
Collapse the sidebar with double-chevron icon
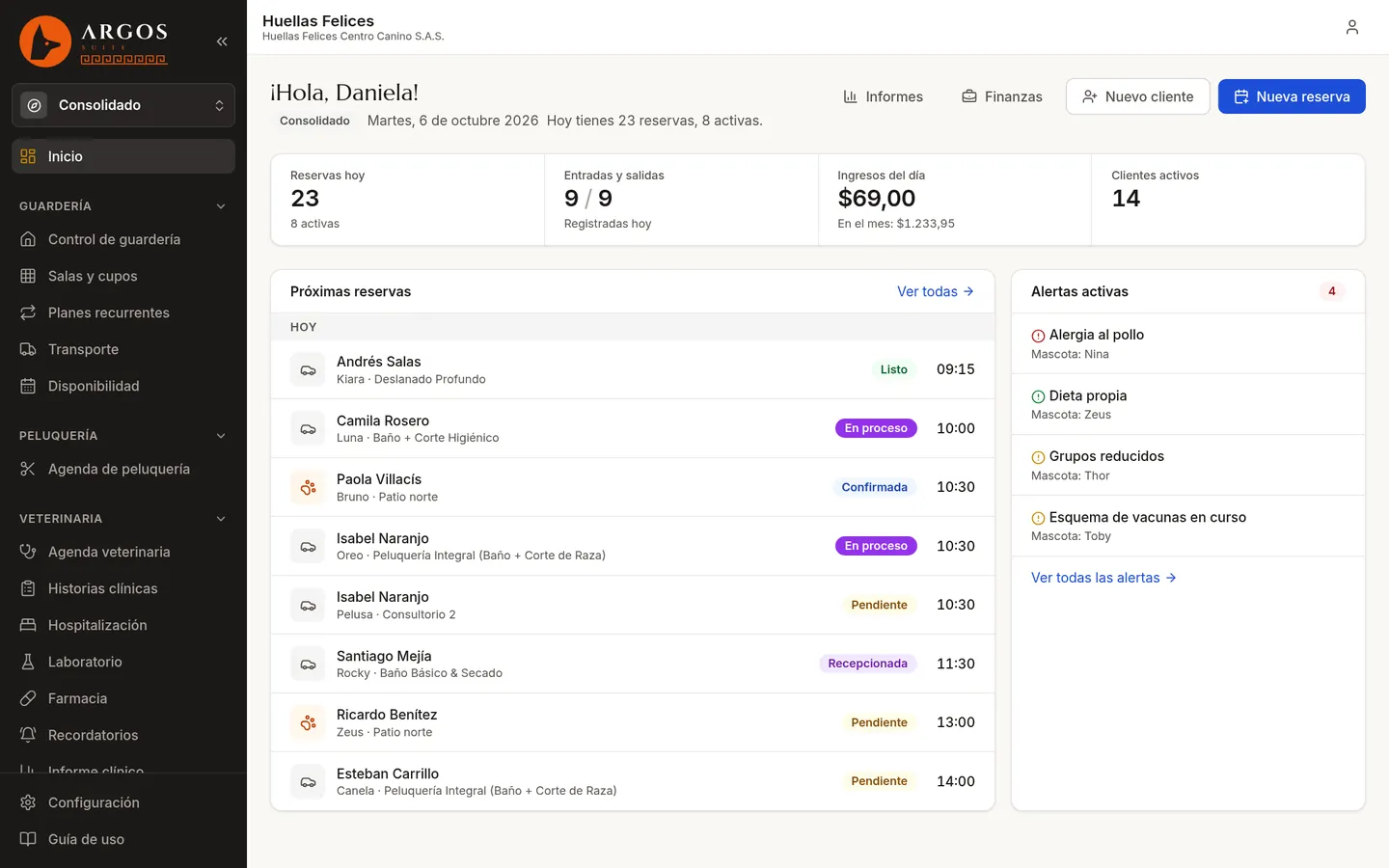click(x=222, y=41)
